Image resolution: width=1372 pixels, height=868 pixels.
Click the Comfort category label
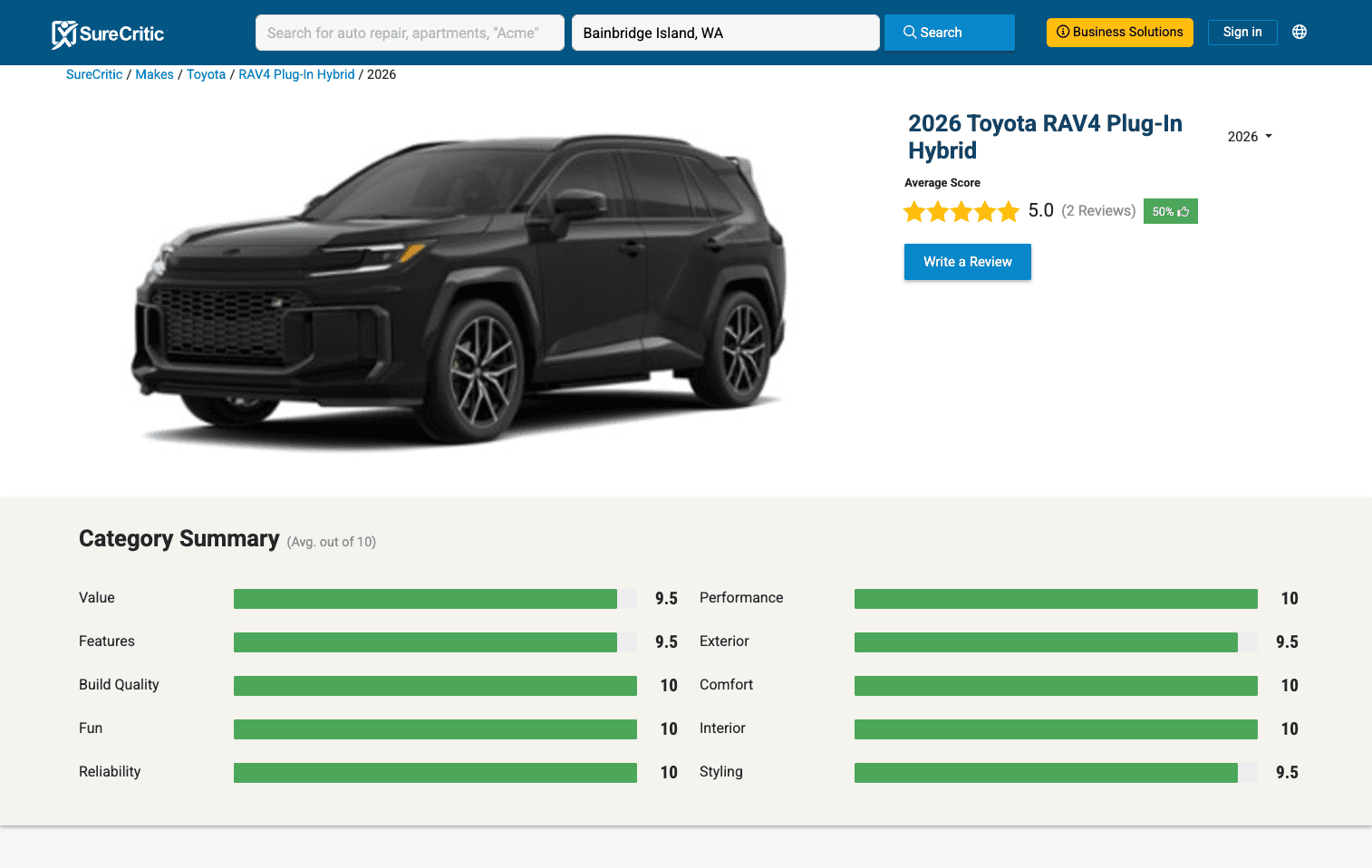pos(726,685)
